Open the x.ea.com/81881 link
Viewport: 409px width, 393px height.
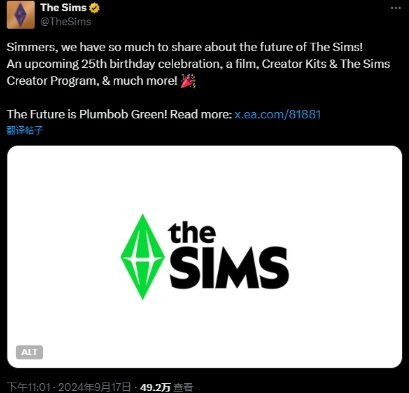(x=277, y=114)
